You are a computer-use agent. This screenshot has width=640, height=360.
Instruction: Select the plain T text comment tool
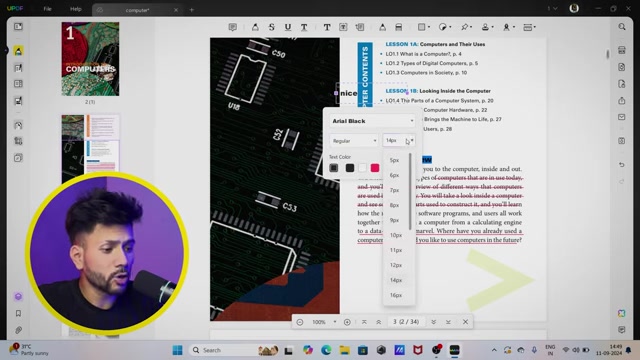tap(327, 27)
